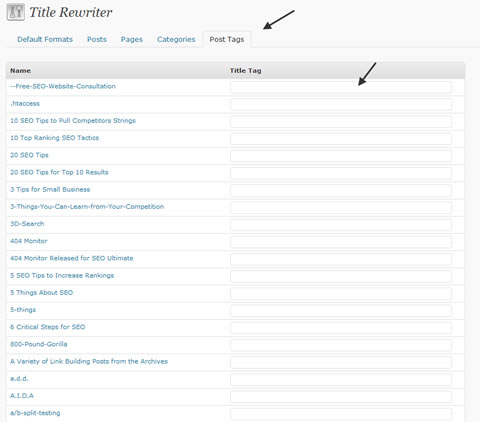
Task: Focus title tag field for A.I.D.A
Action: 341,397
